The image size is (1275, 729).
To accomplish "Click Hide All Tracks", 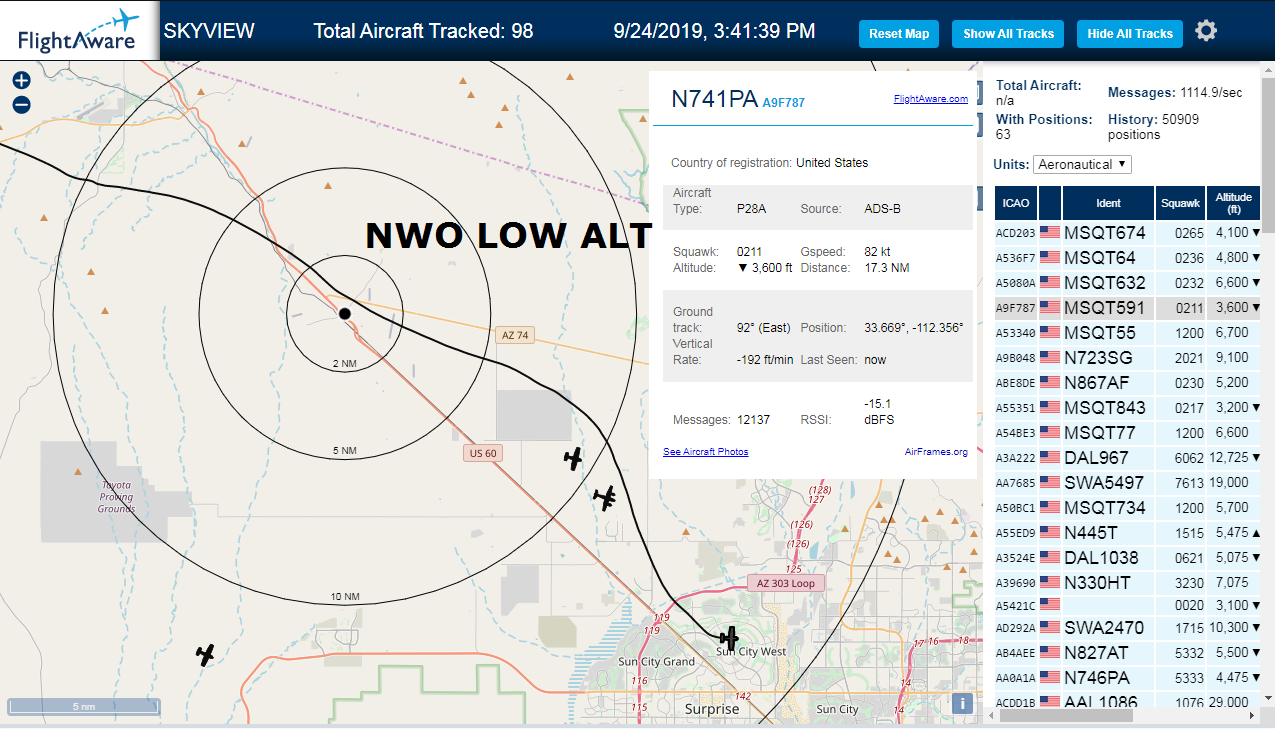I will click(x=1130, y=34).
